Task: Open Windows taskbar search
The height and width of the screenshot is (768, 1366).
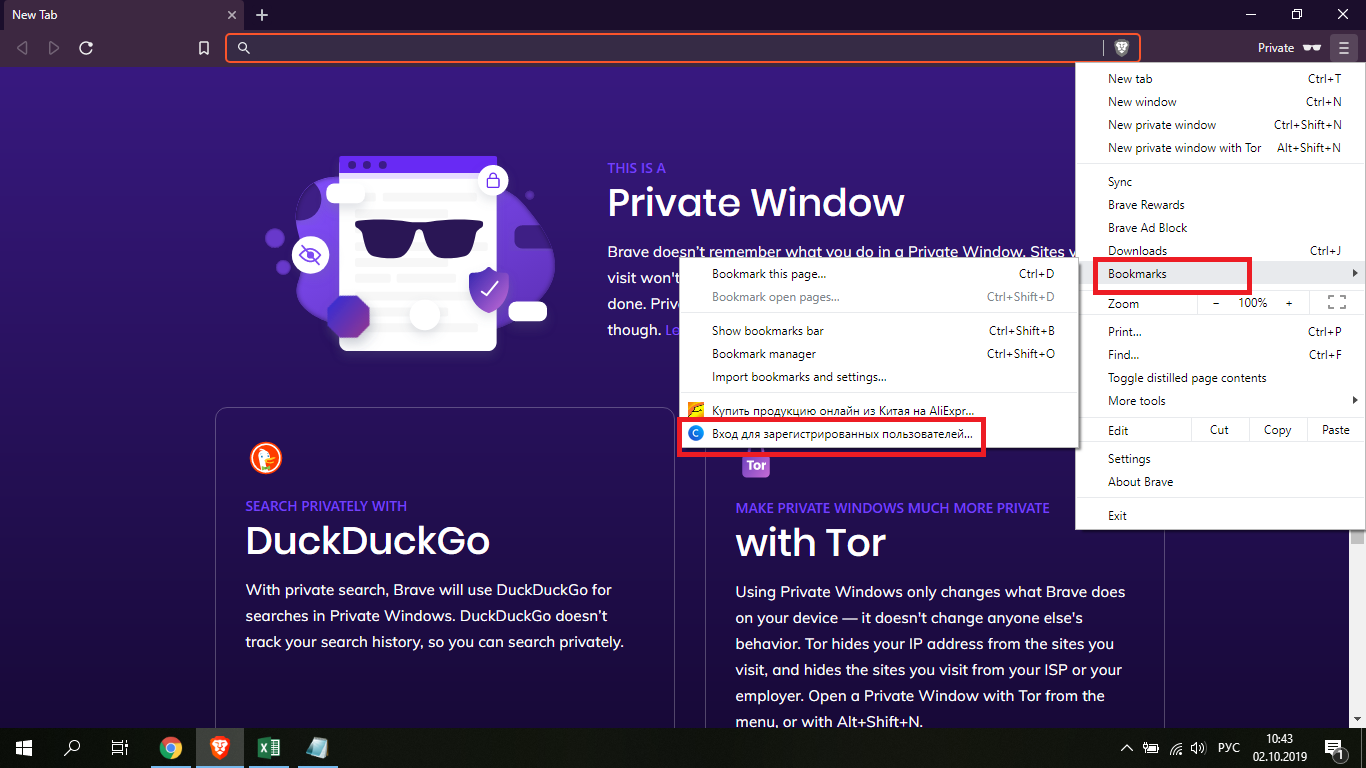Action: point(72,747)
